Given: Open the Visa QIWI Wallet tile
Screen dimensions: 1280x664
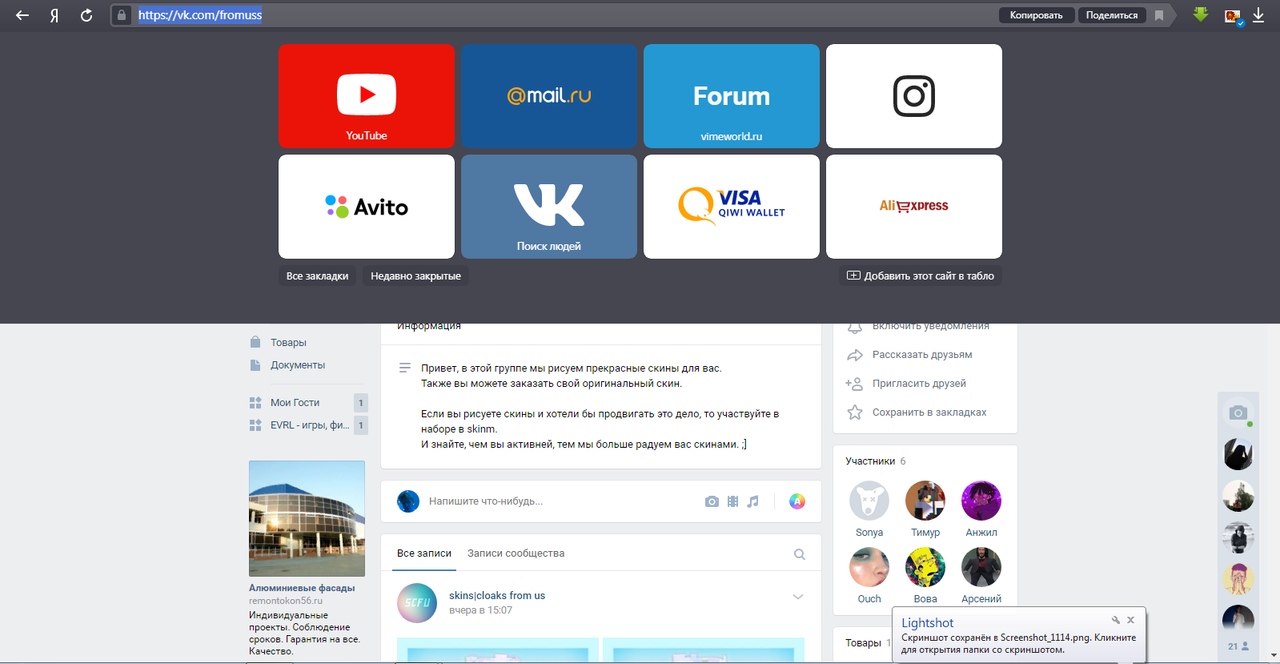Looking at the screenshot, I should [x=731, y=206].
